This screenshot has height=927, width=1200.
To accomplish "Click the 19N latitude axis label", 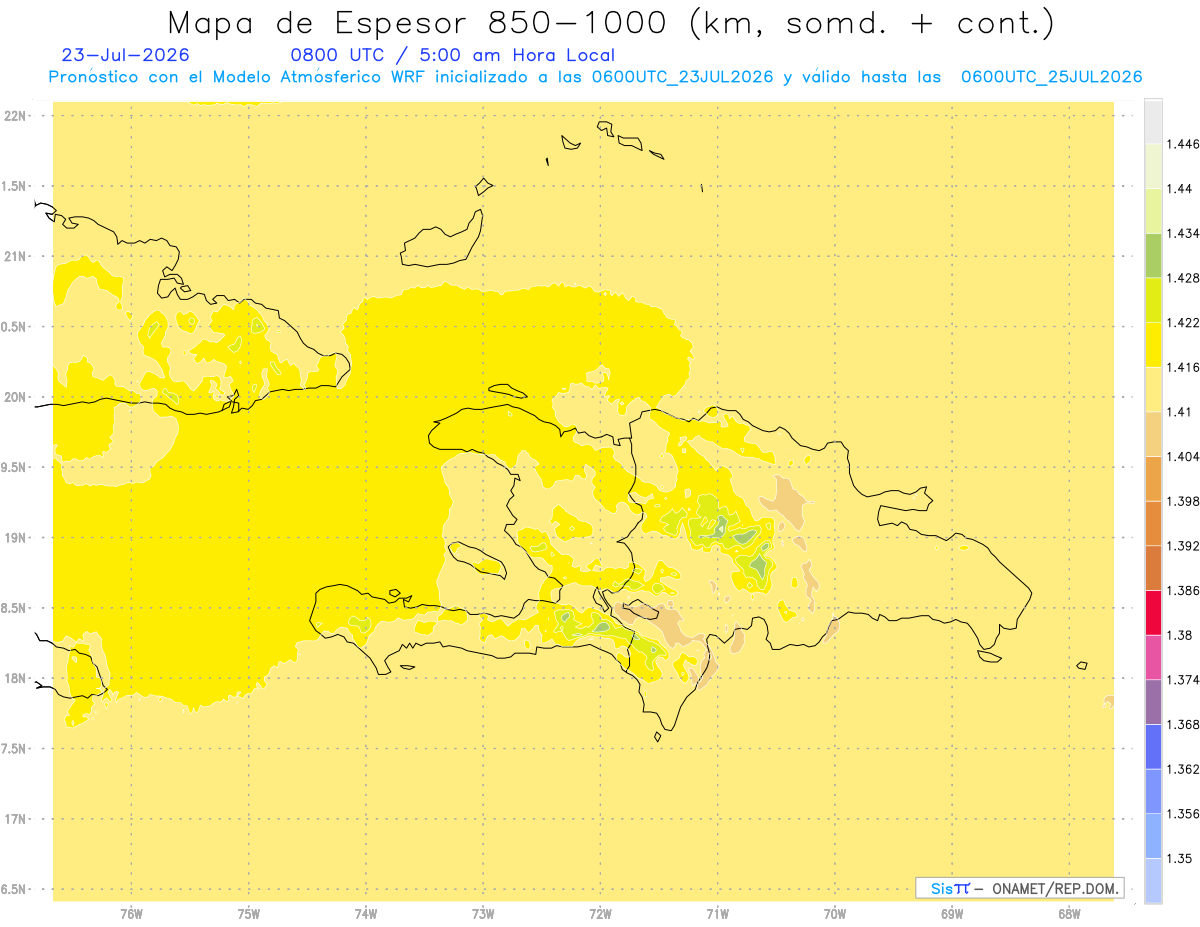I will [x=15, y=538].
